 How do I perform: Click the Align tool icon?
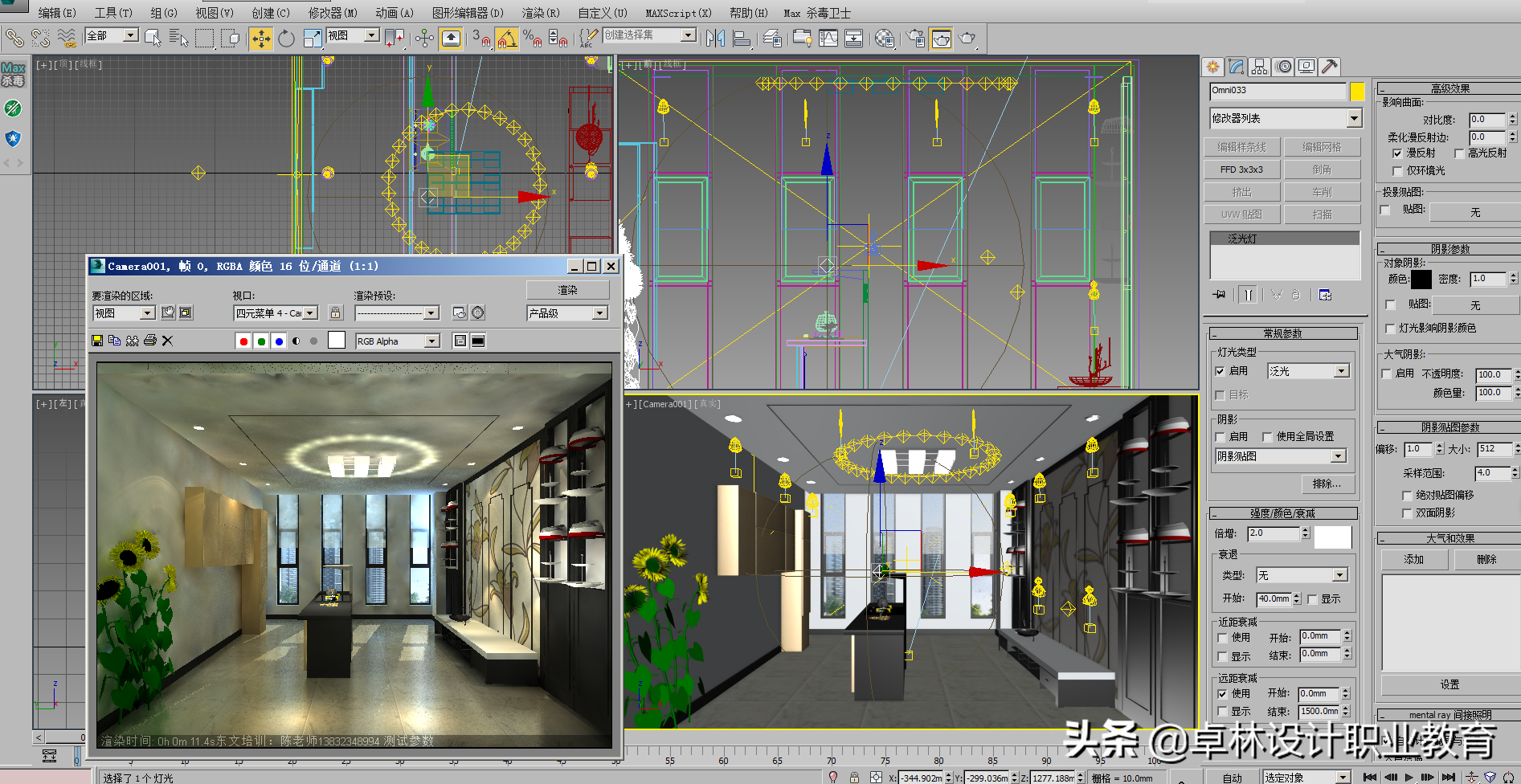click(742, 38)
